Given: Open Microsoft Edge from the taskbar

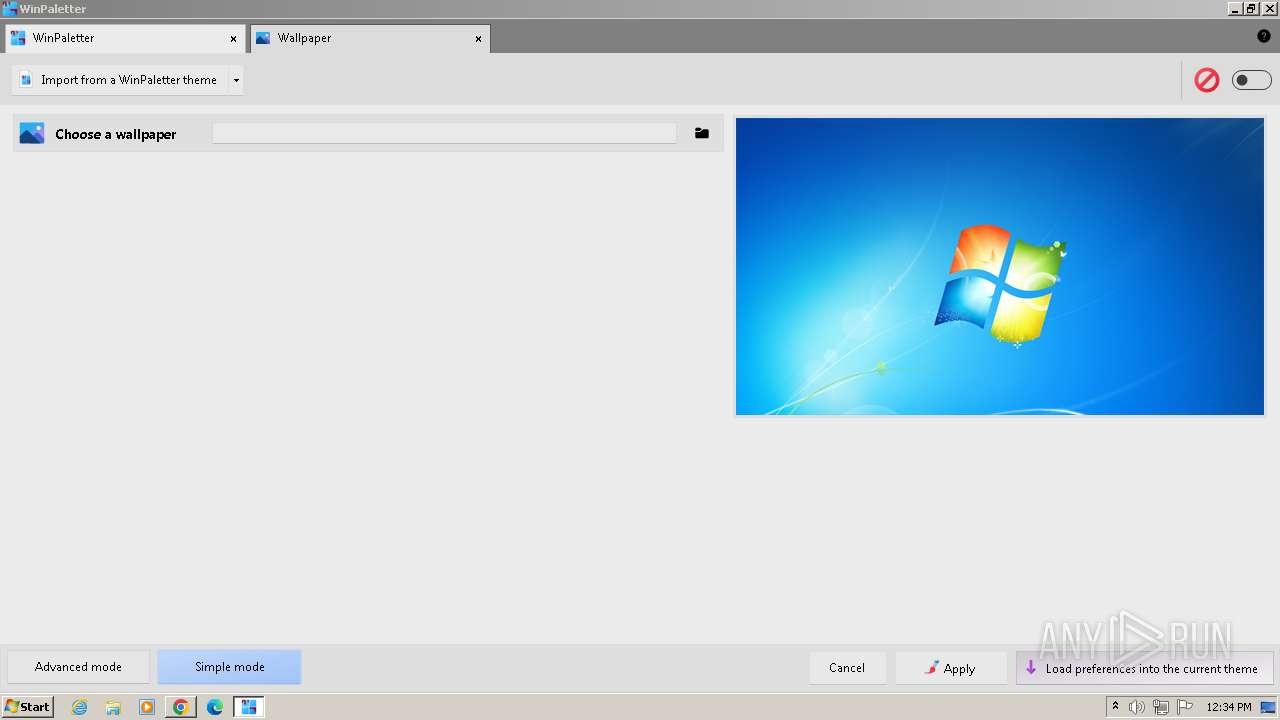Looking at the screenshot, I should click(x=215, y=707).
